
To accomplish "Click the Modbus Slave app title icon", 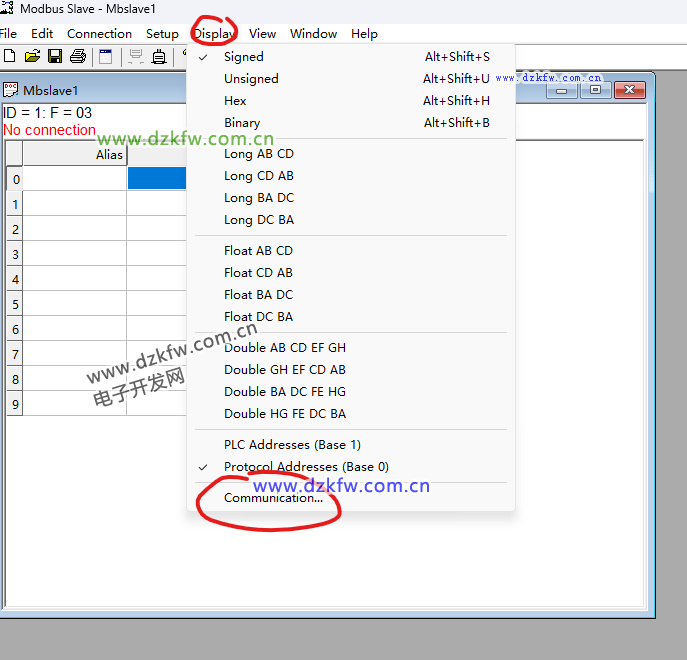I will (7, 7).
